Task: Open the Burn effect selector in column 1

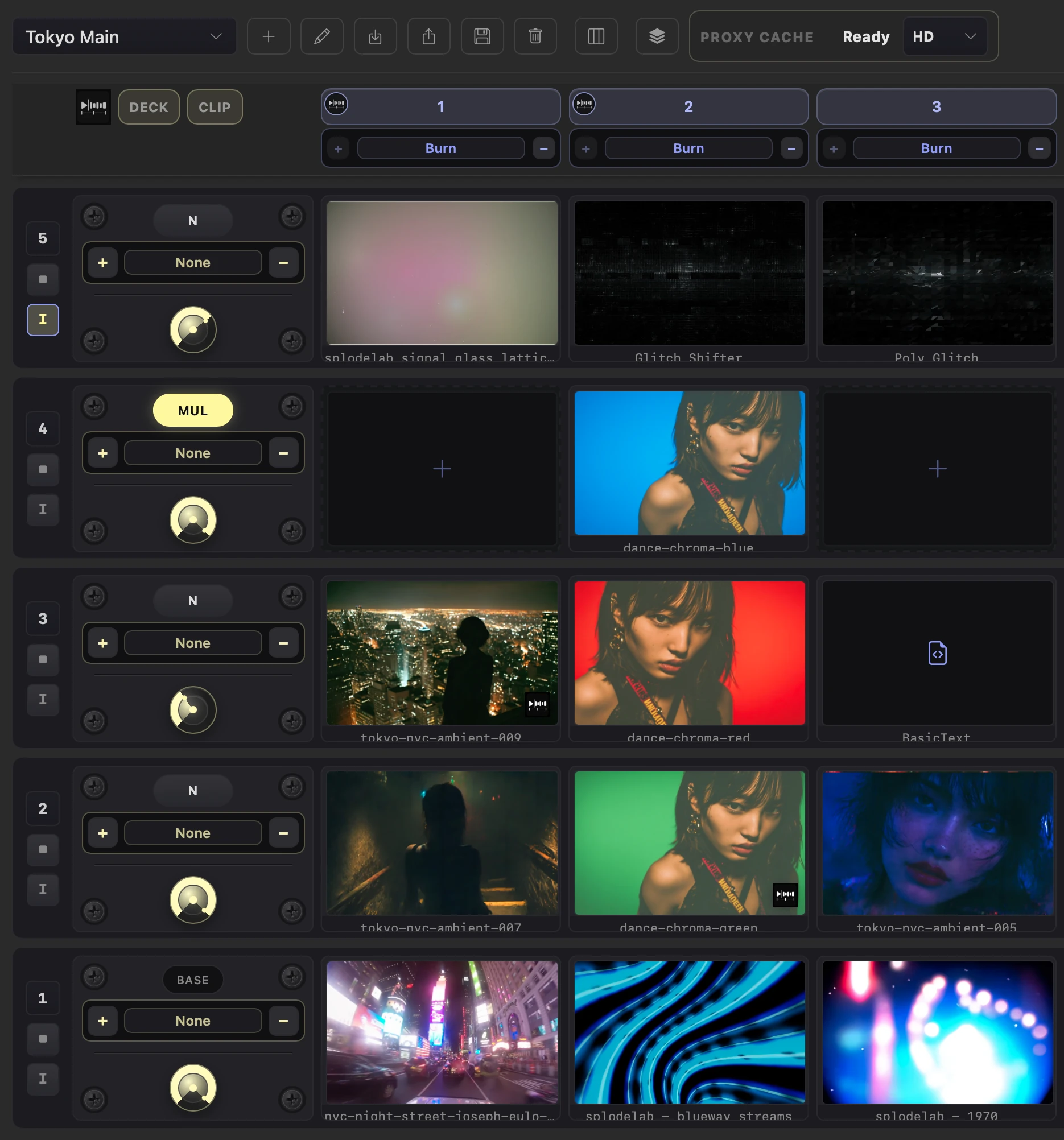Action: click(440, 148)
